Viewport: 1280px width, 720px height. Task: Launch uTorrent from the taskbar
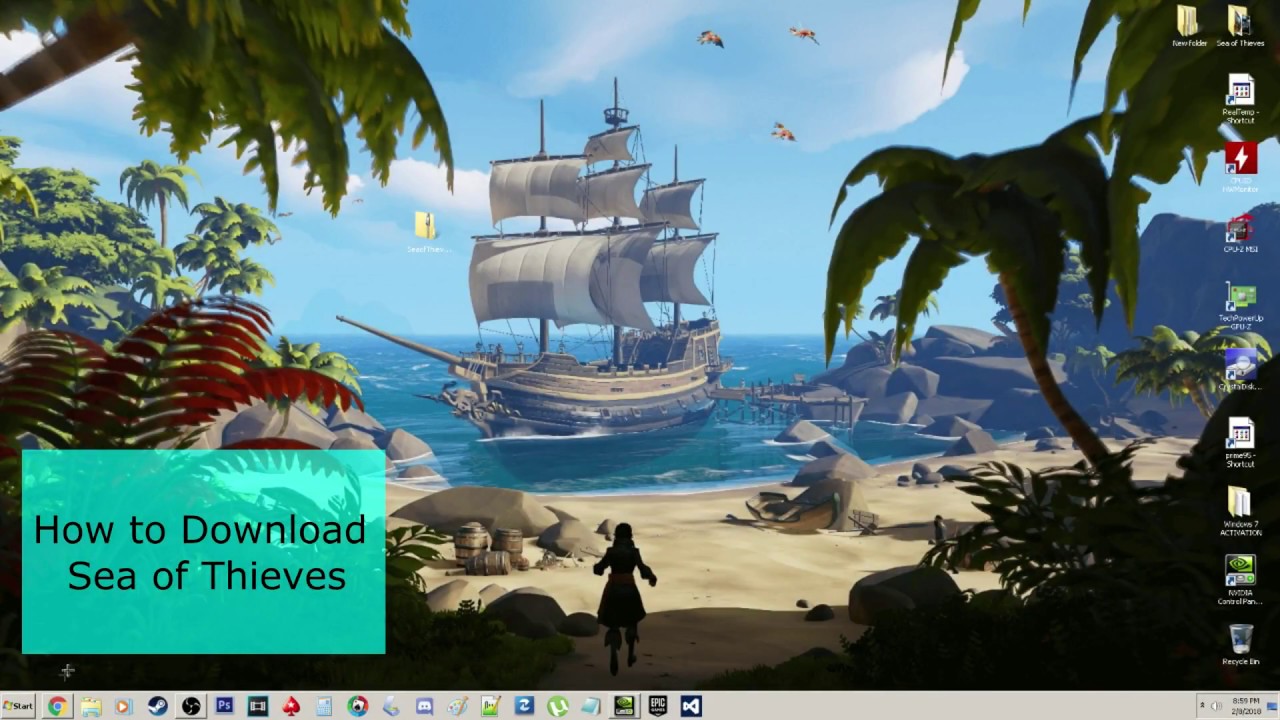tap(557, 706)
